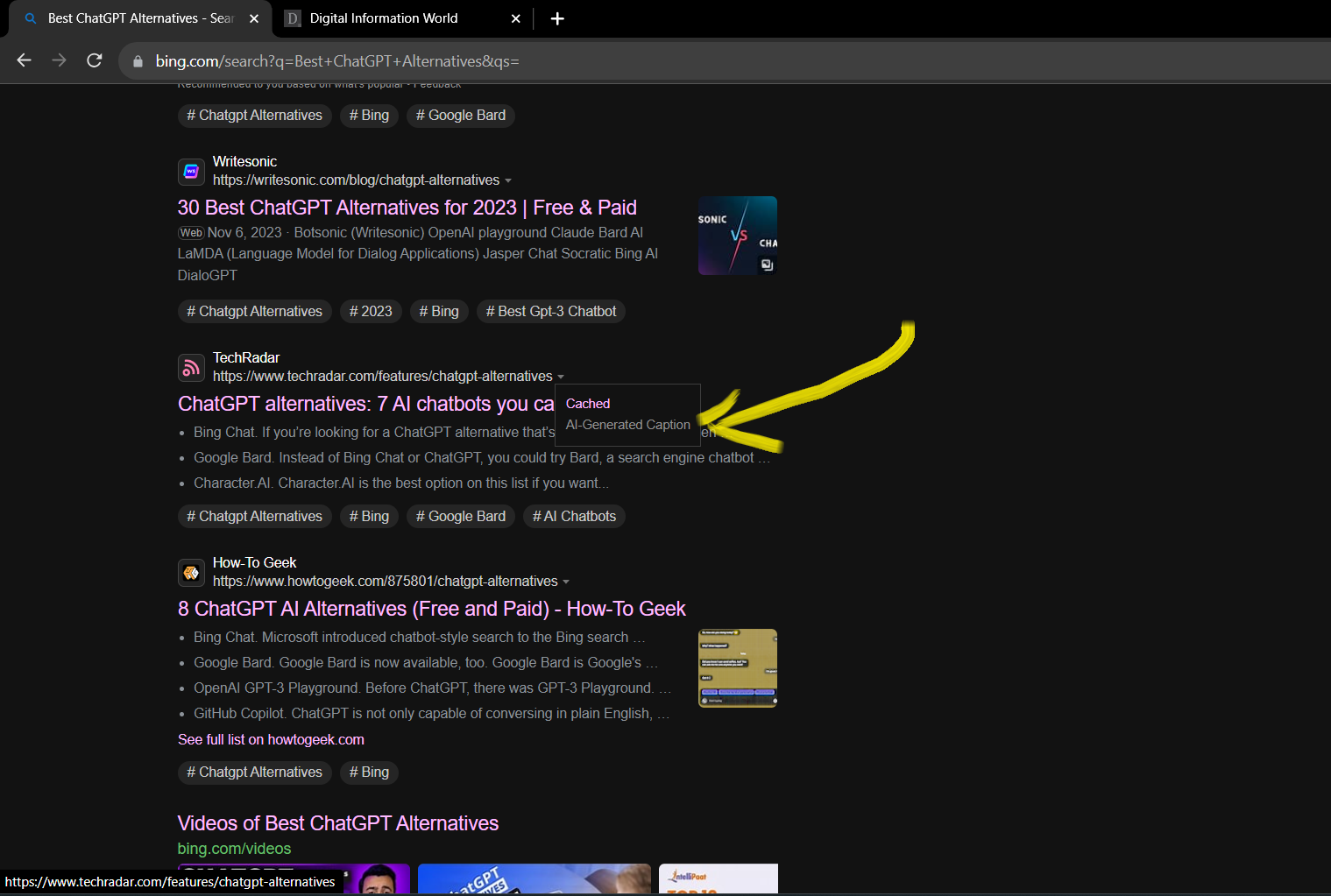
Task: Select the Best ChatGPT Alternatives search tab
Action: (141, 18)
